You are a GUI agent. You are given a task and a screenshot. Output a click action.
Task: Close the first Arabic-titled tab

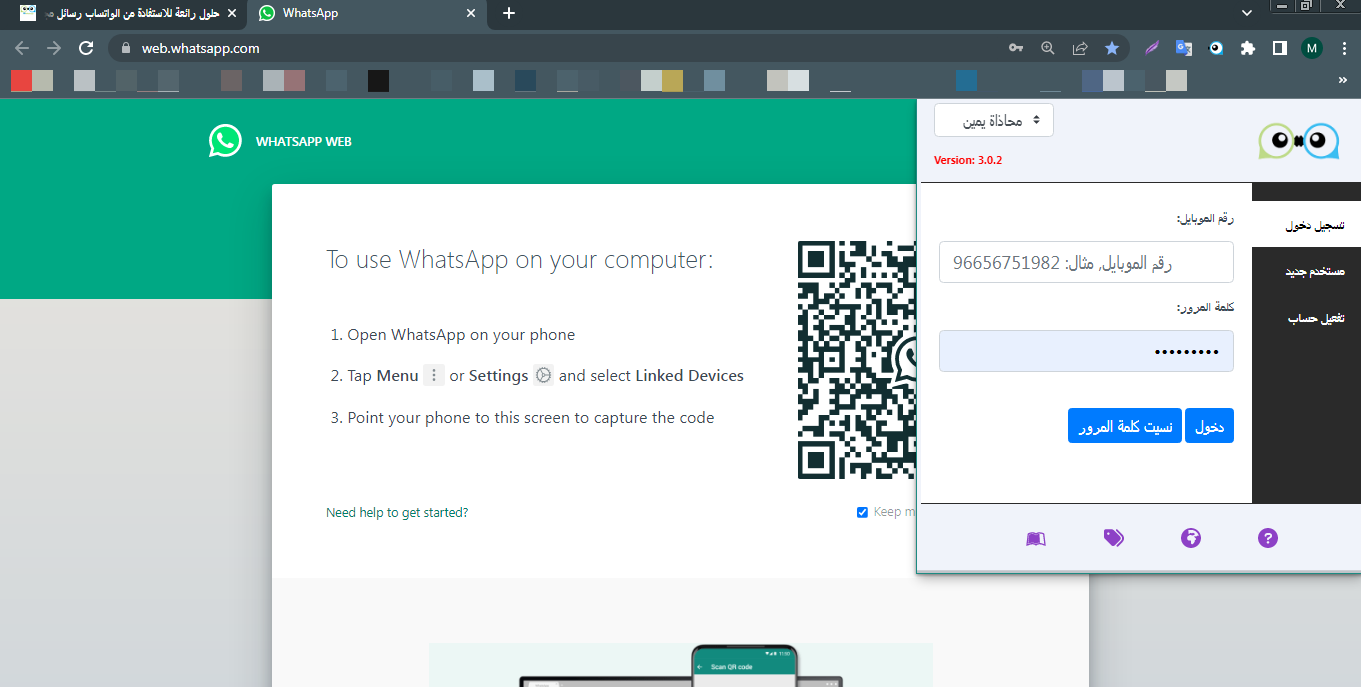[232, 13]
